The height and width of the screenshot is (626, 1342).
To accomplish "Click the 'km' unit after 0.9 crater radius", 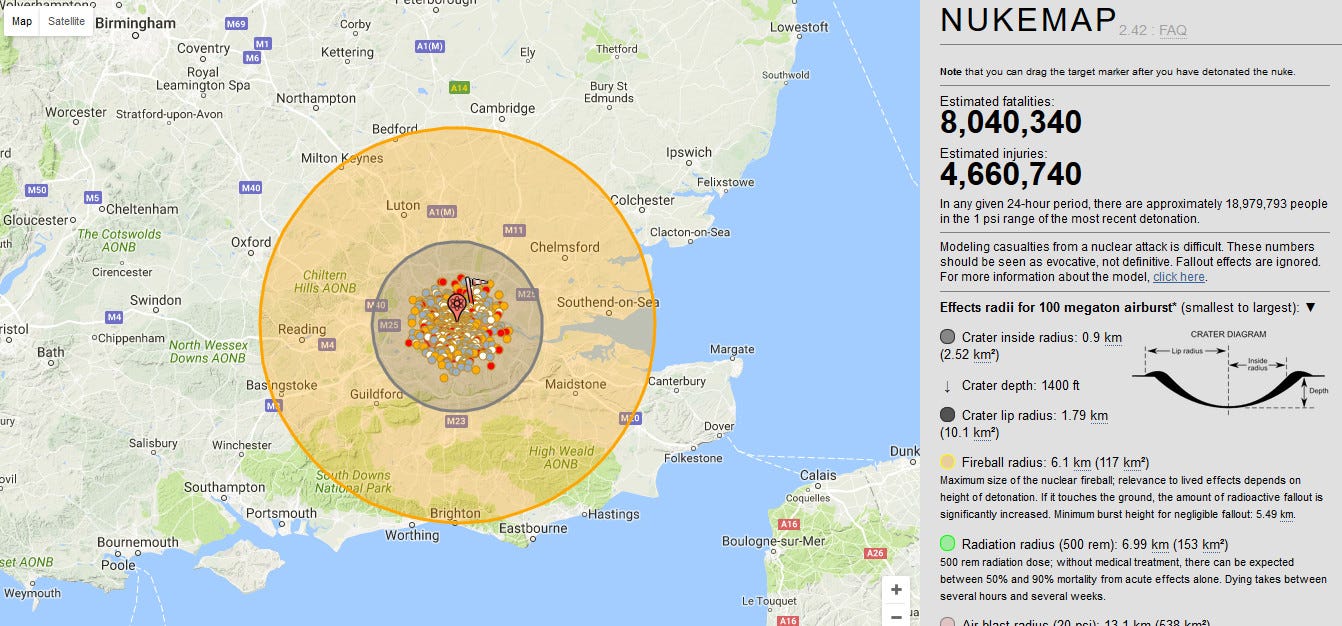I will tap(1113, 337).
